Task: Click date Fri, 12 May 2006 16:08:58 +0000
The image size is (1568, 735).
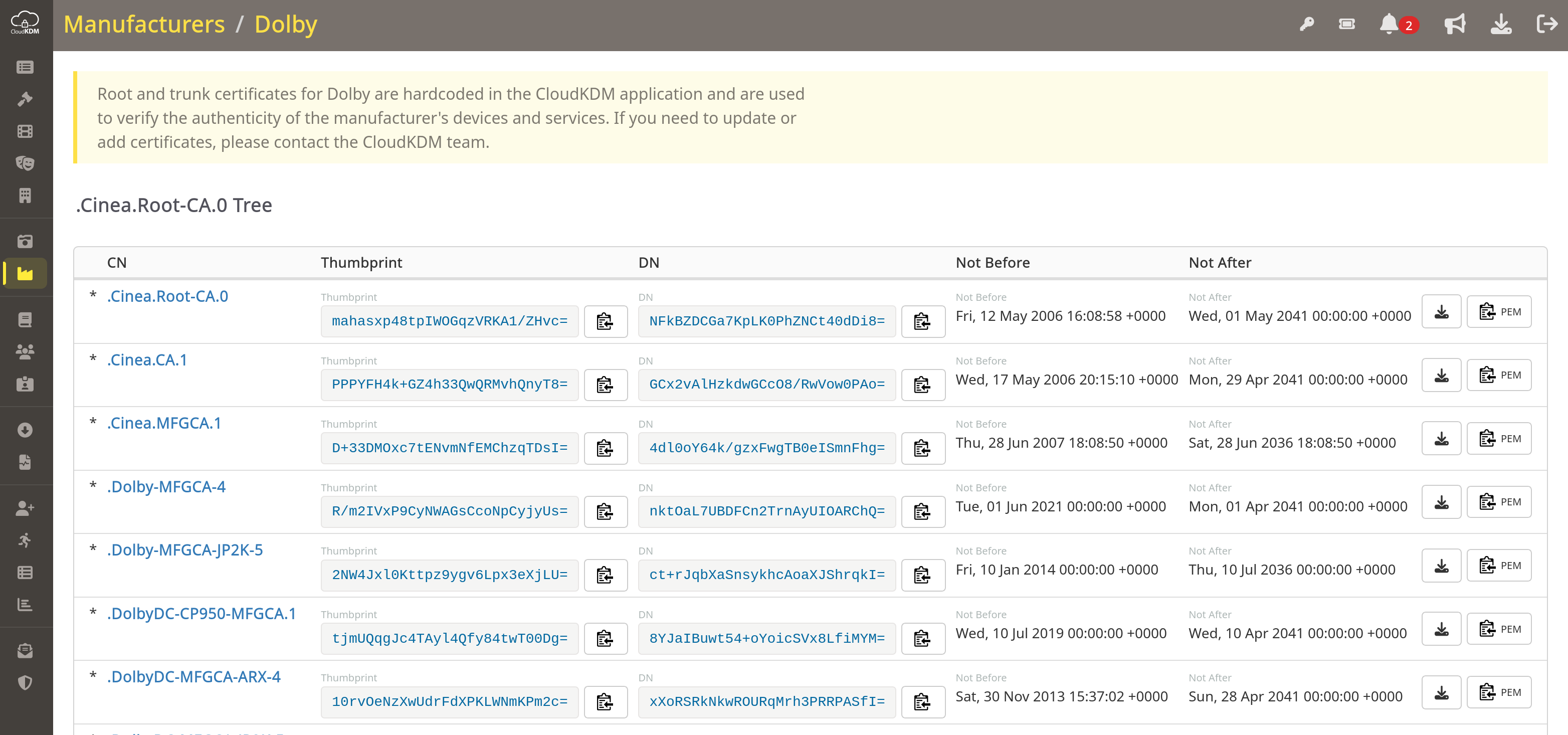Action: pos(1060,315)
